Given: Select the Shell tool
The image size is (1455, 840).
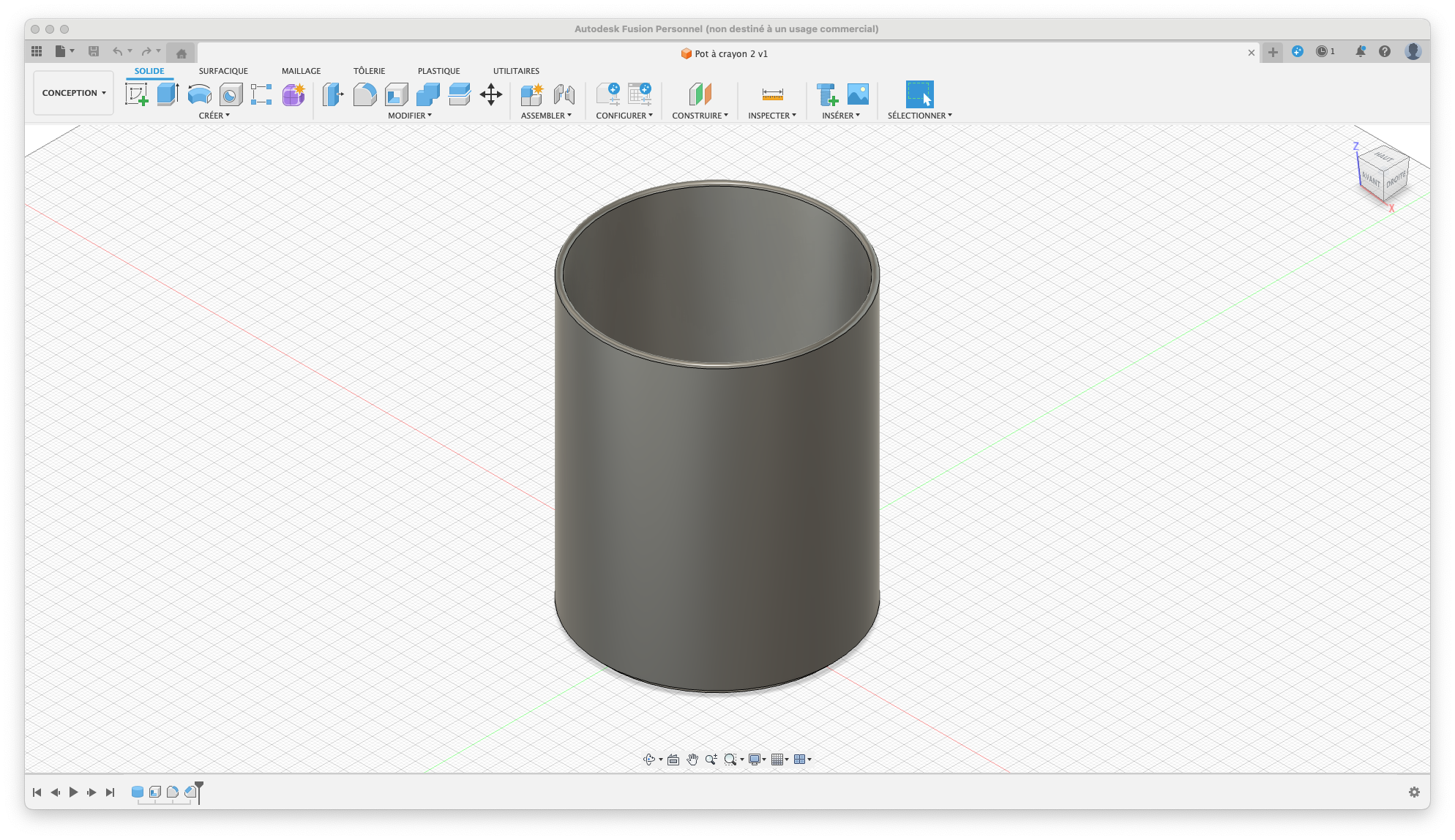Looking at the screenshot, I should point(396,94).
